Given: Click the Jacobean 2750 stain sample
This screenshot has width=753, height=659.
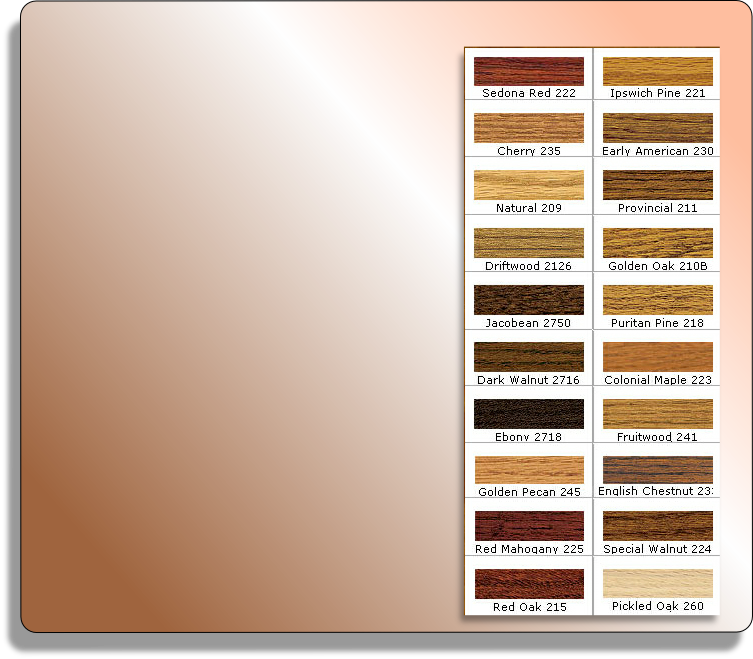Looking at the screenshot, I should pyautogui.click(x=528, y=300).
